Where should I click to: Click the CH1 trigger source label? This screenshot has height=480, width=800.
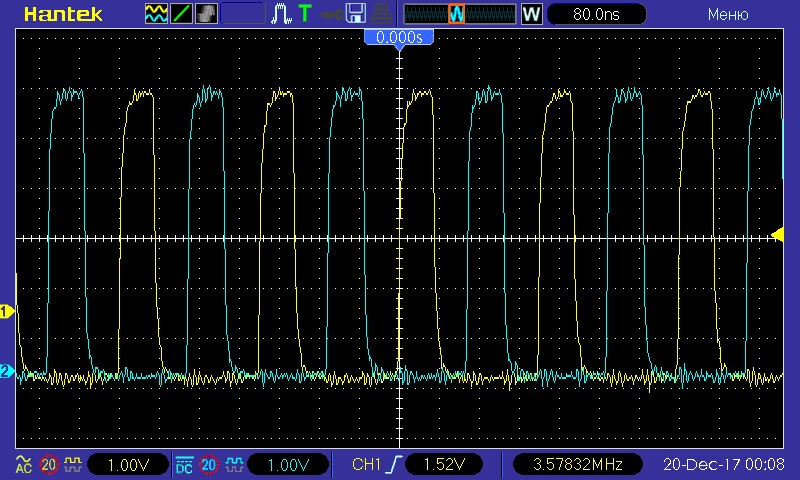click(x=366, y=464)
